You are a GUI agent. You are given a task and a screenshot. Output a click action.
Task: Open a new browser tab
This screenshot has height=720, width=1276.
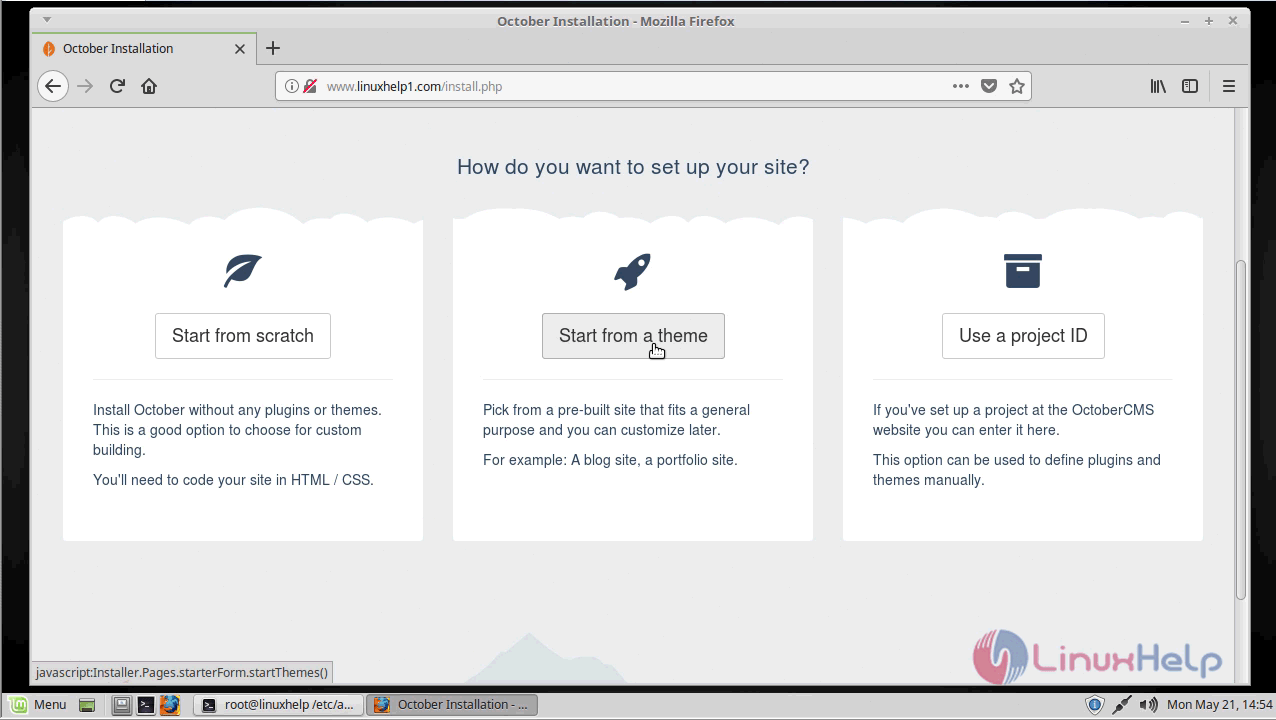tap(273, 48)
